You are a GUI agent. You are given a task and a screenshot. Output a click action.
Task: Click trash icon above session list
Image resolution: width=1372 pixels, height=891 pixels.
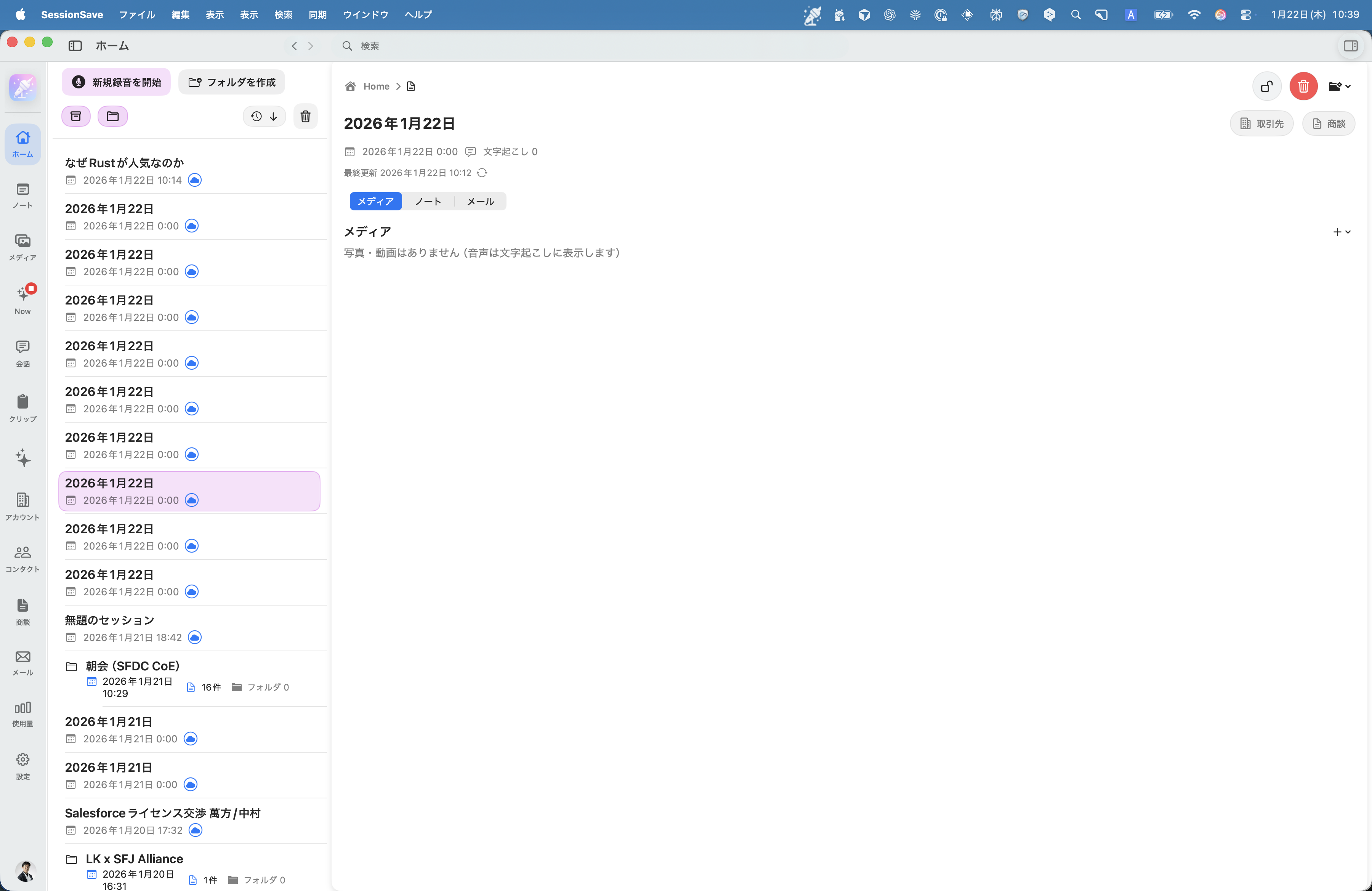[306, 116]
